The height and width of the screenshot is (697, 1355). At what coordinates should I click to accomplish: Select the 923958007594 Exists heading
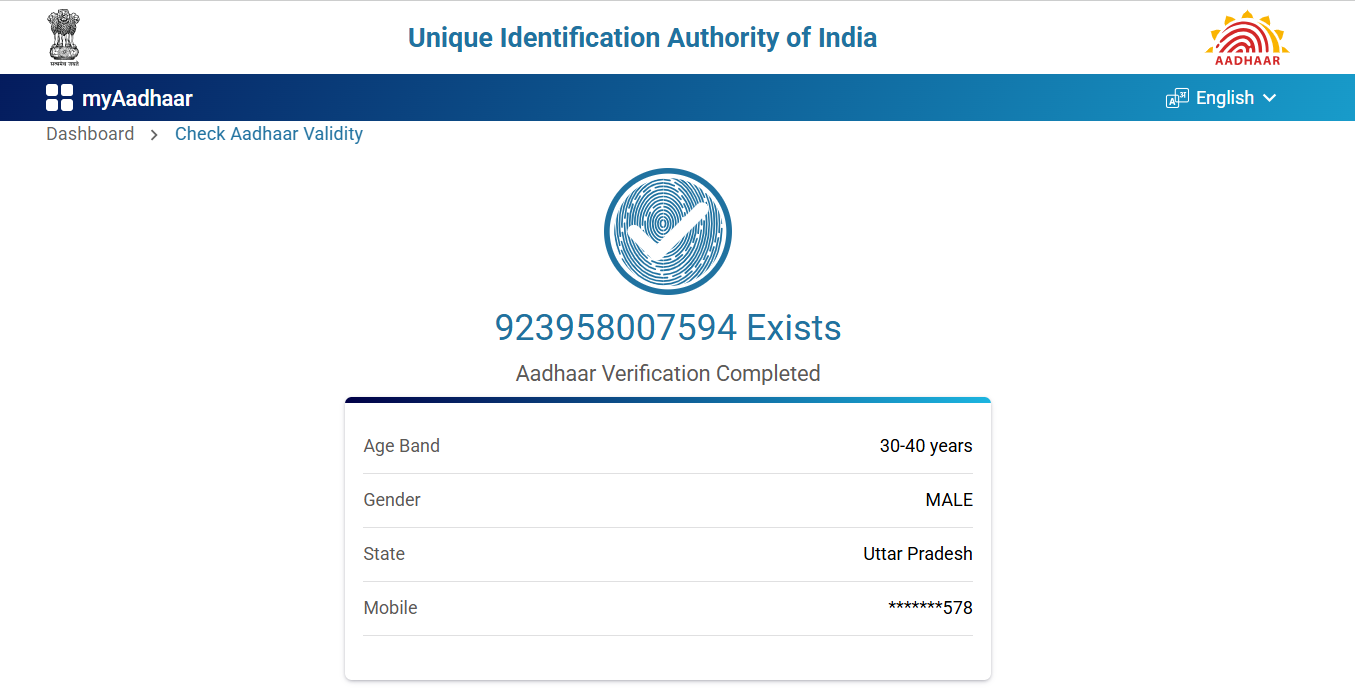coord(668,327)
